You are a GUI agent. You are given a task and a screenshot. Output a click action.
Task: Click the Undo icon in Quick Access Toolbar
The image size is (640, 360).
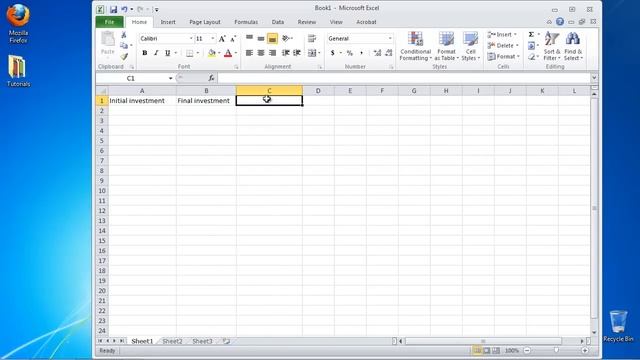tap(124, 9)
